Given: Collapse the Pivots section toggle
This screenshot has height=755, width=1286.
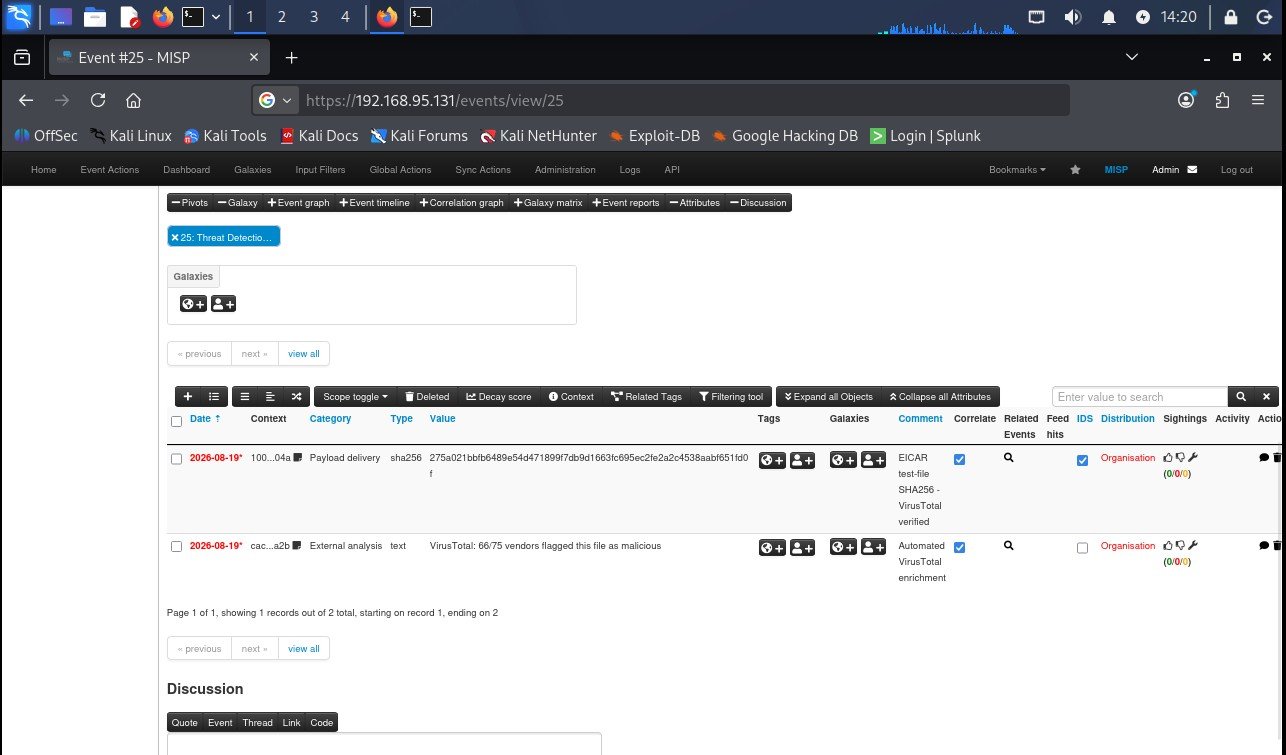Looking at the screenshot, I should click(190, 202).
